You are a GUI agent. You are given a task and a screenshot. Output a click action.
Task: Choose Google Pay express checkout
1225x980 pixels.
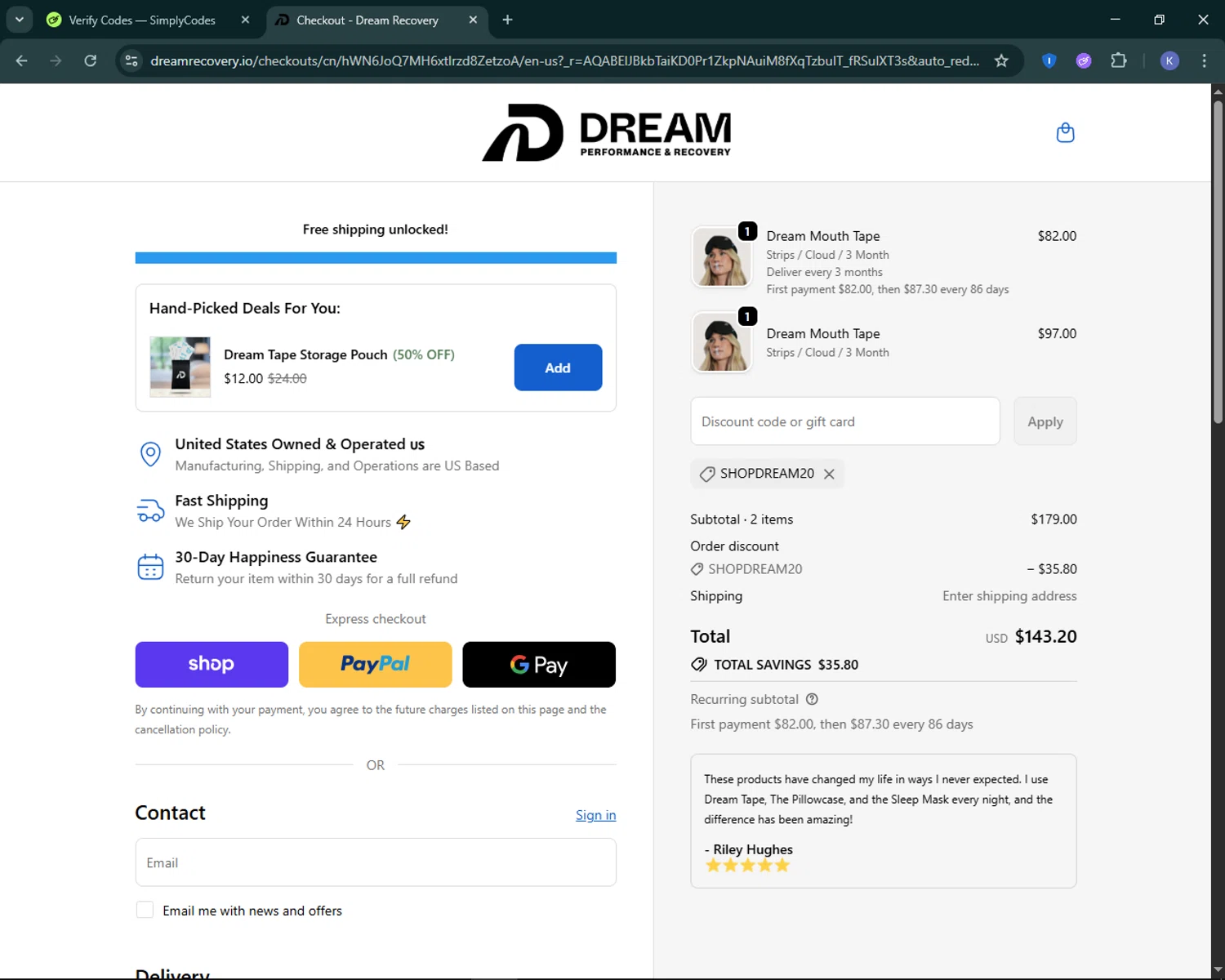[x=539, y=664]
